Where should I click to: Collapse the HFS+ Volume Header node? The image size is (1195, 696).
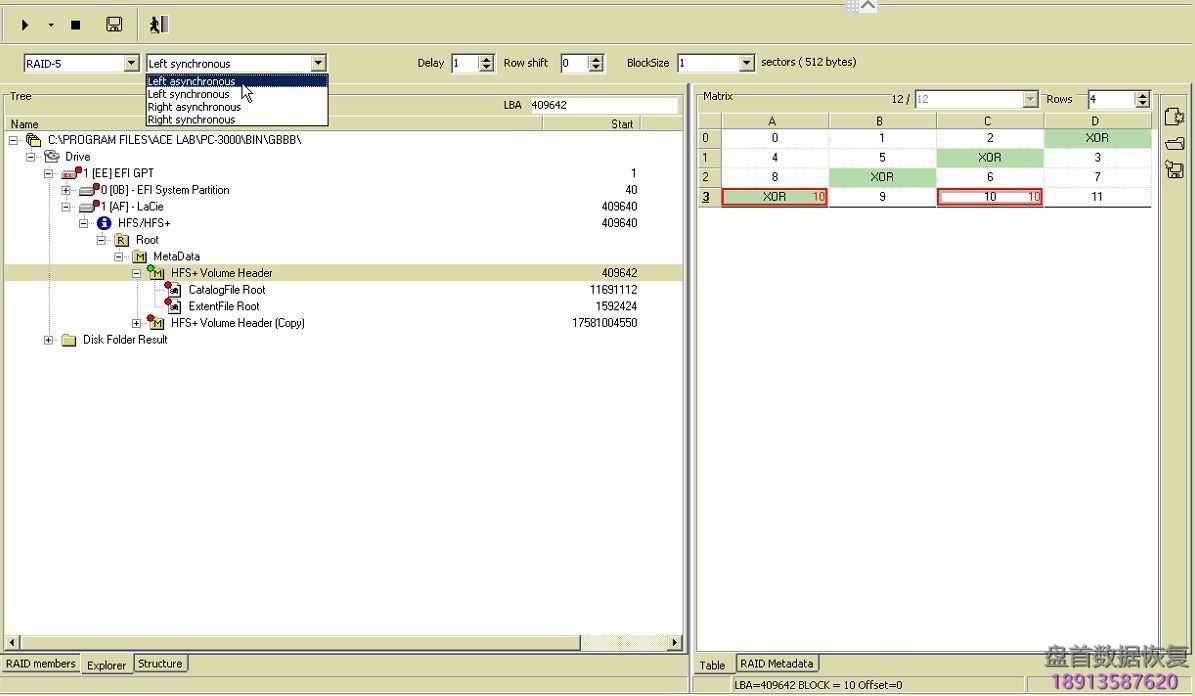[137, 273]
